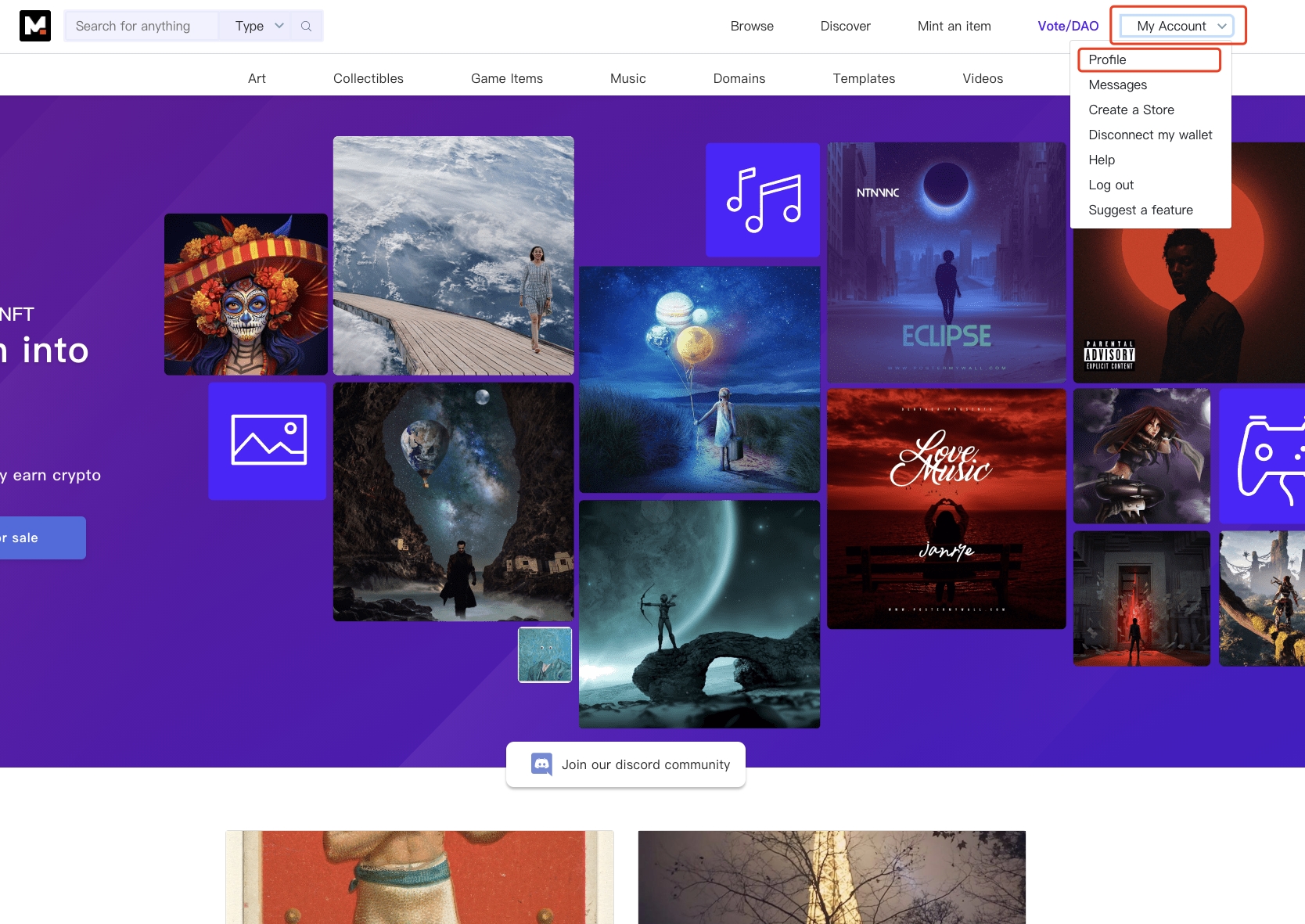
Task: Open the small teal pixel portrait thumbnail
Action: tap(545, 655)
